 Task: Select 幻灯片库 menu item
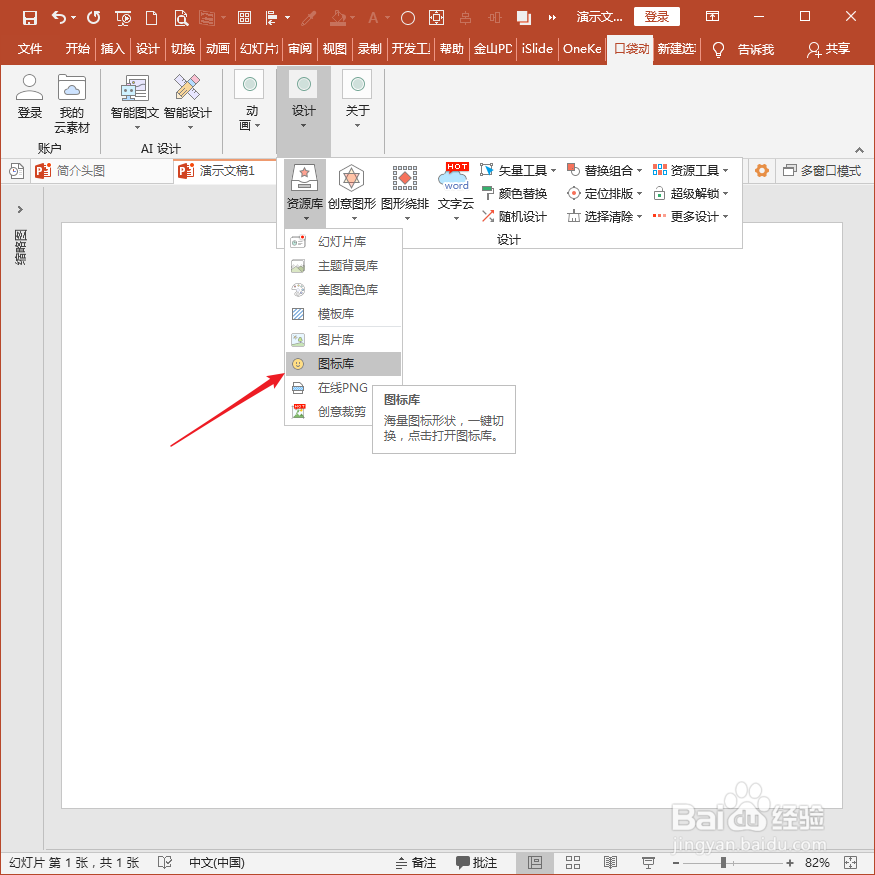[x=343, y=242]
